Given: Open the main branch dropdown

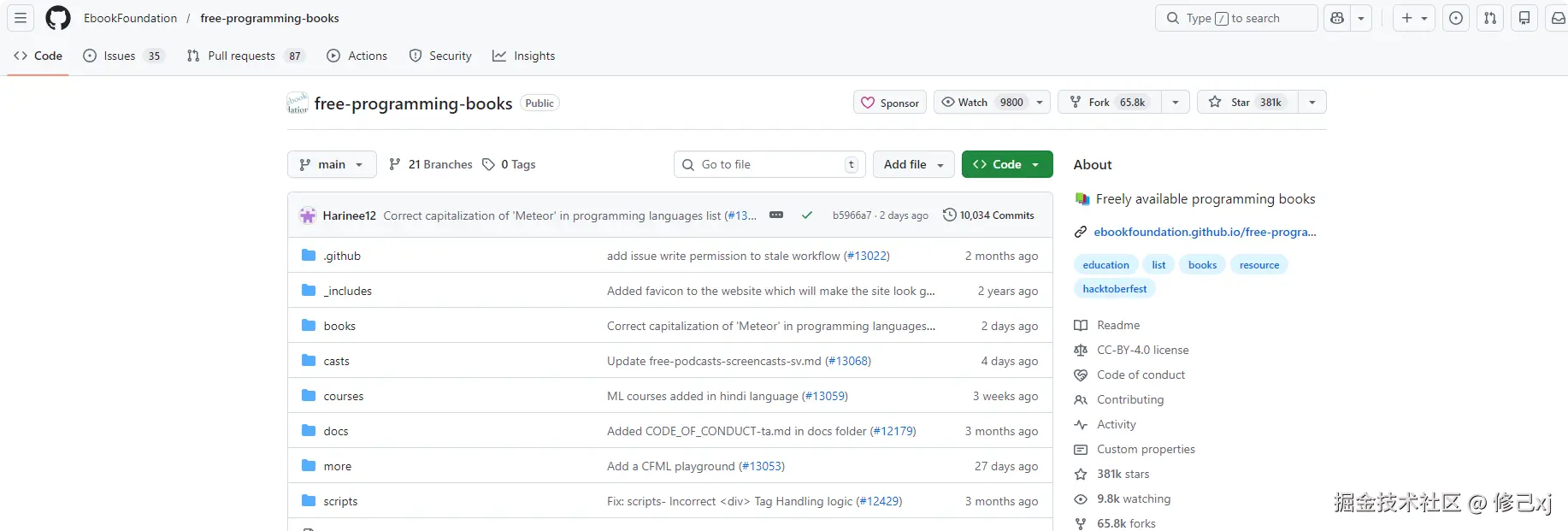Looking at the screenshot, I should tap(332, 164).
